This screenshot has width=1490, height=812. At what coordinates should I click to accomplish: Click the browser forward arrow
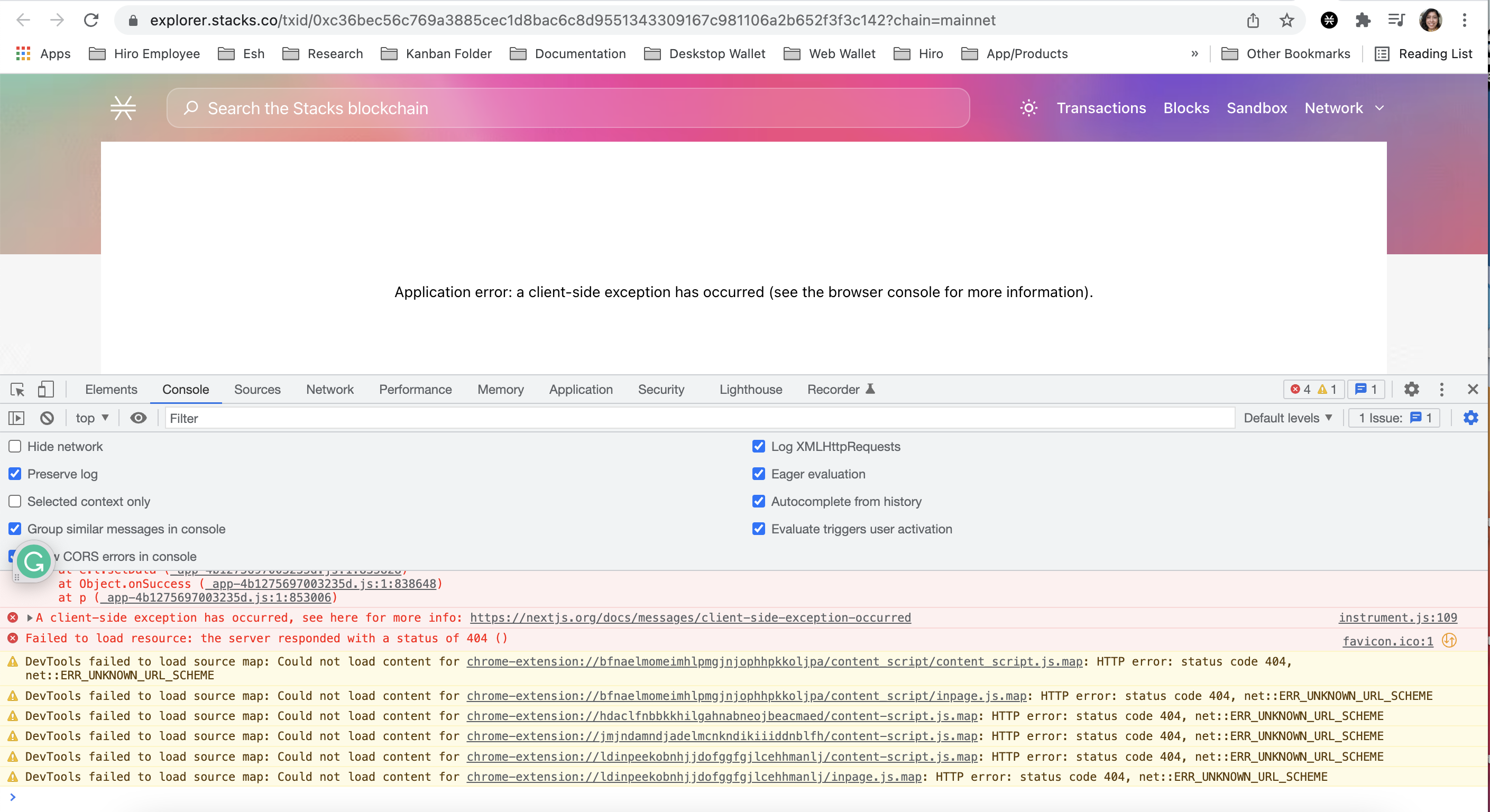click(57, 20)
